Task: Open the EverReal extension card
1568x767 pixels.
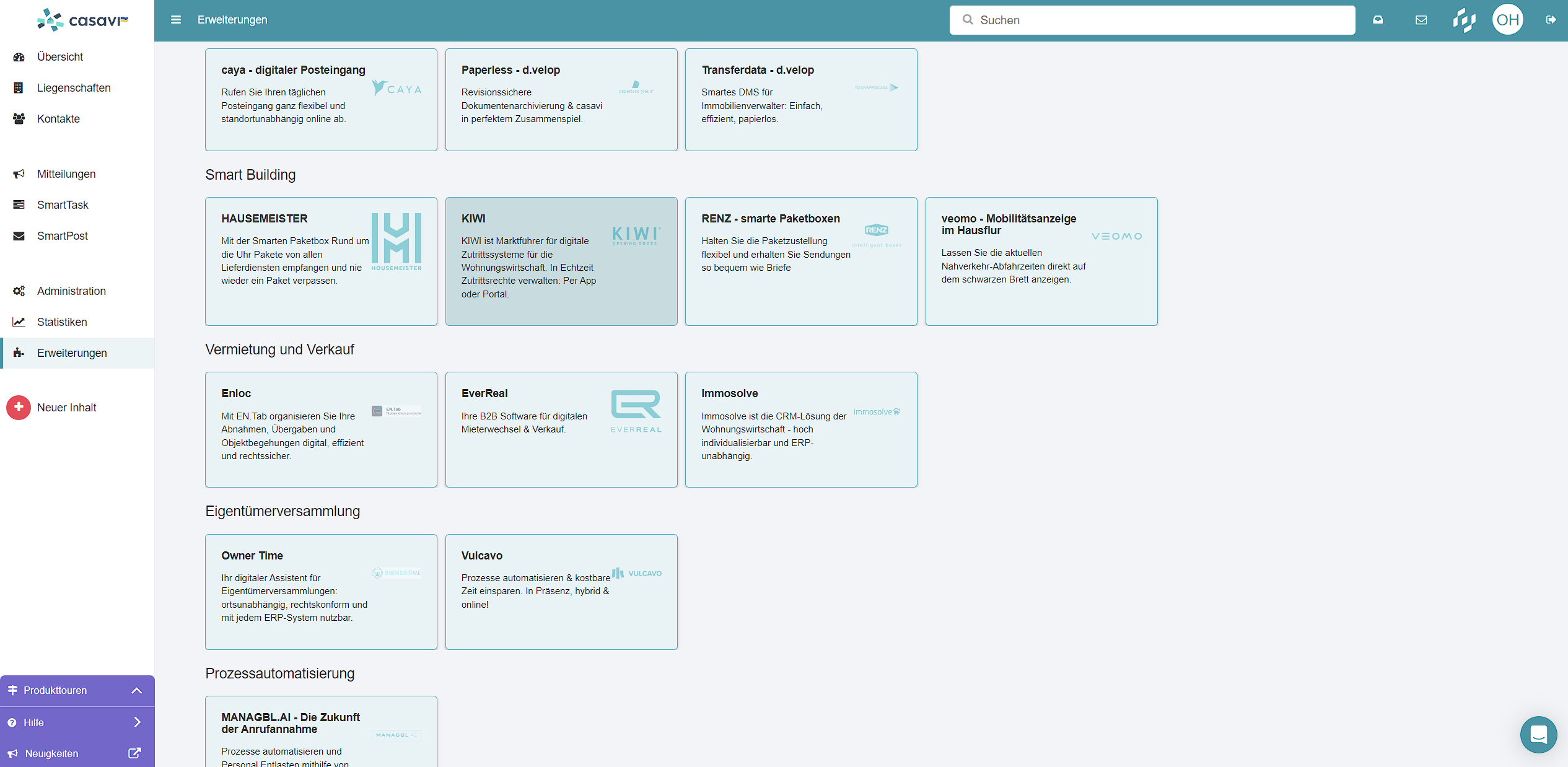Action: 561,429
